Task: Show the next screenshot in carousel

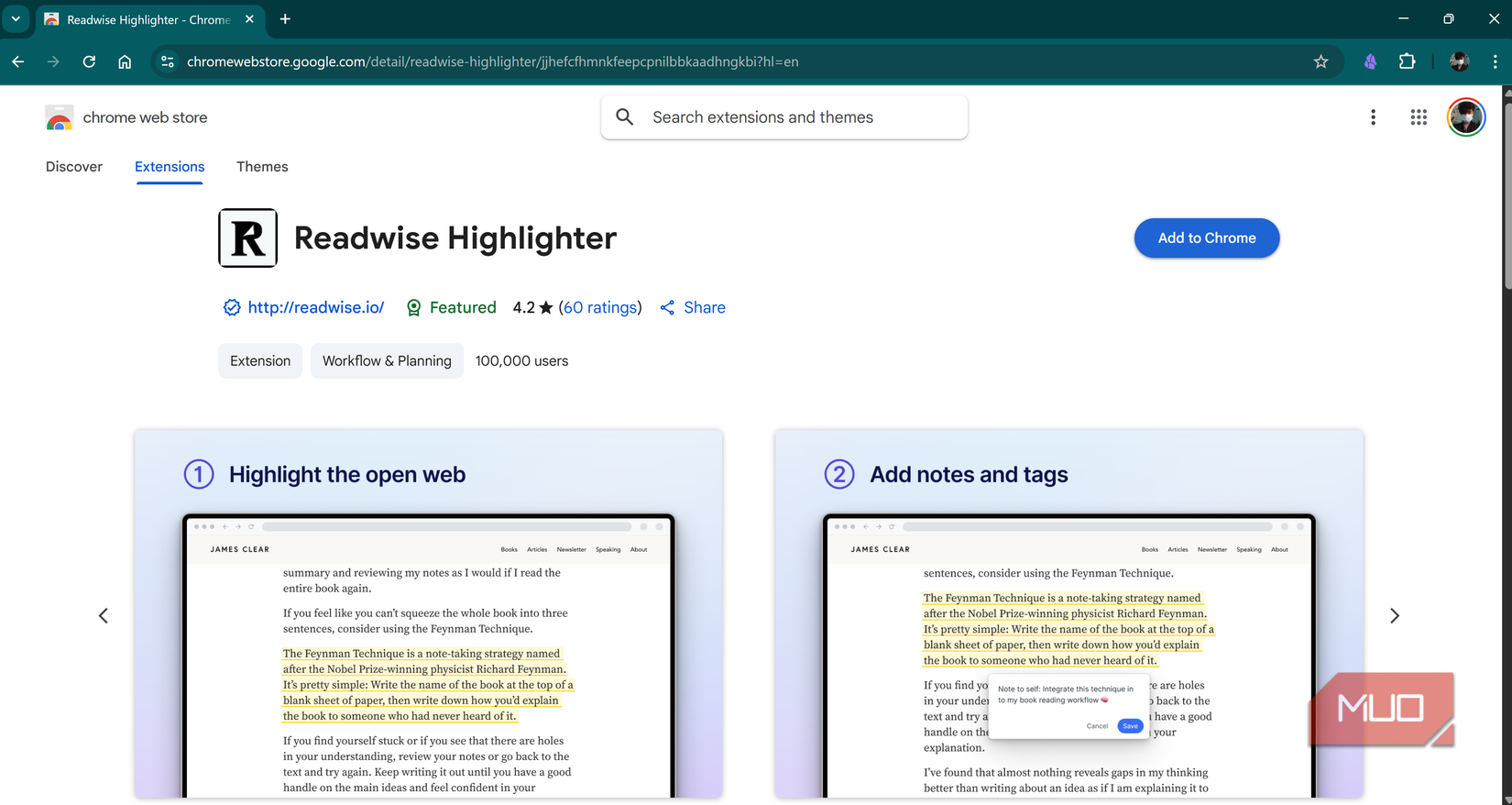Action: pos(1395,615)
